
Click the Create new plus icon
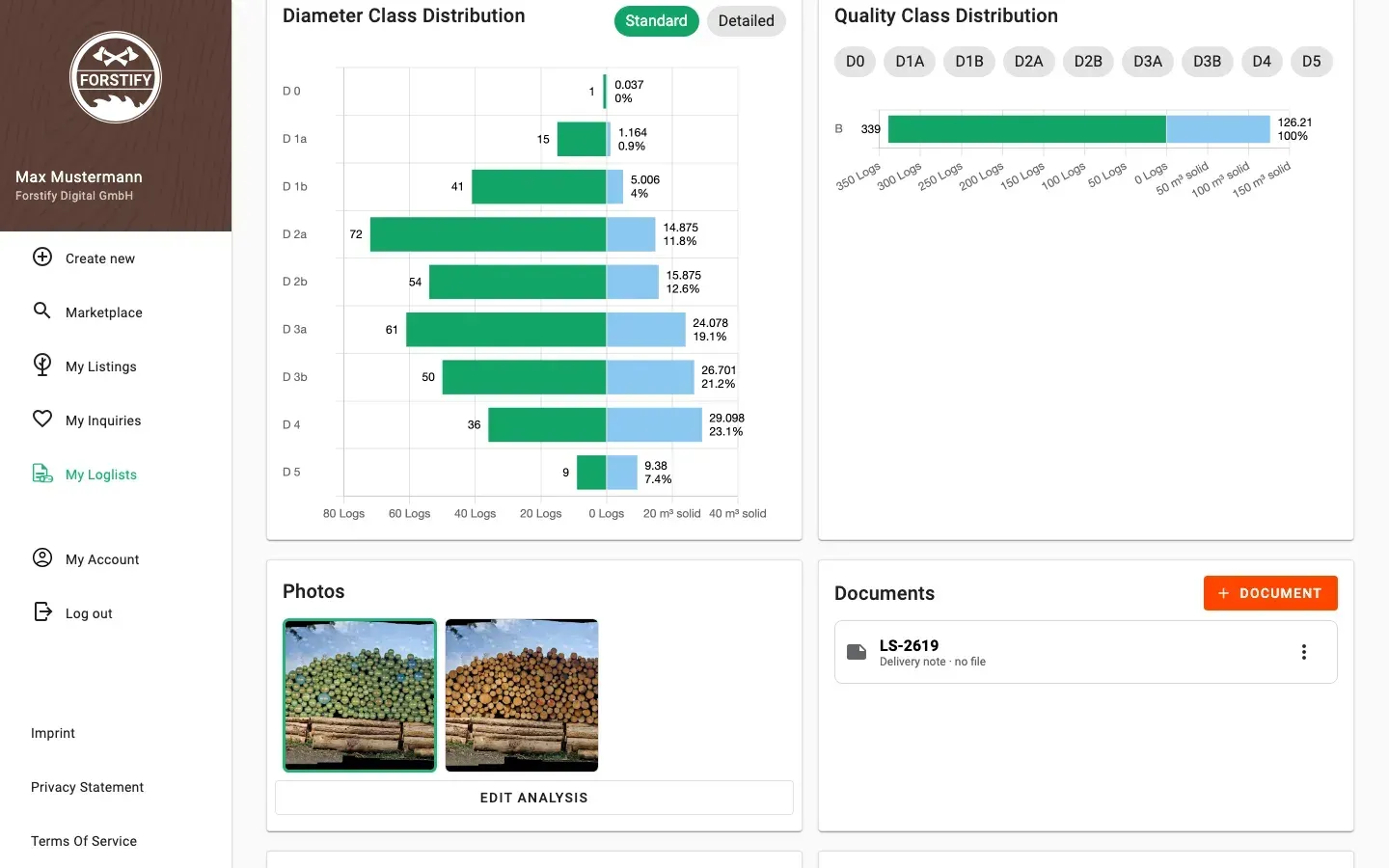tap(42, 257)
